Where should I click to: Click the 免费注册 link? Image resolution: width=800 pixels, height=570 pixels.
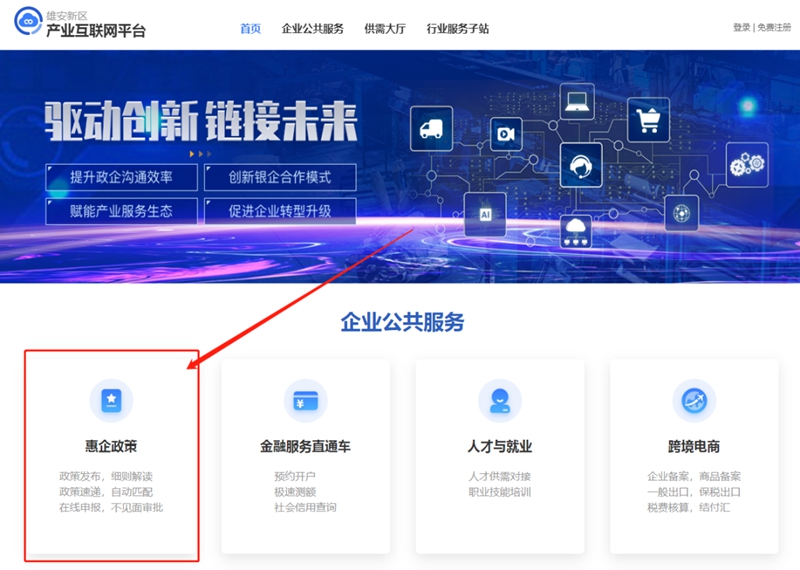tap(774, 28)
